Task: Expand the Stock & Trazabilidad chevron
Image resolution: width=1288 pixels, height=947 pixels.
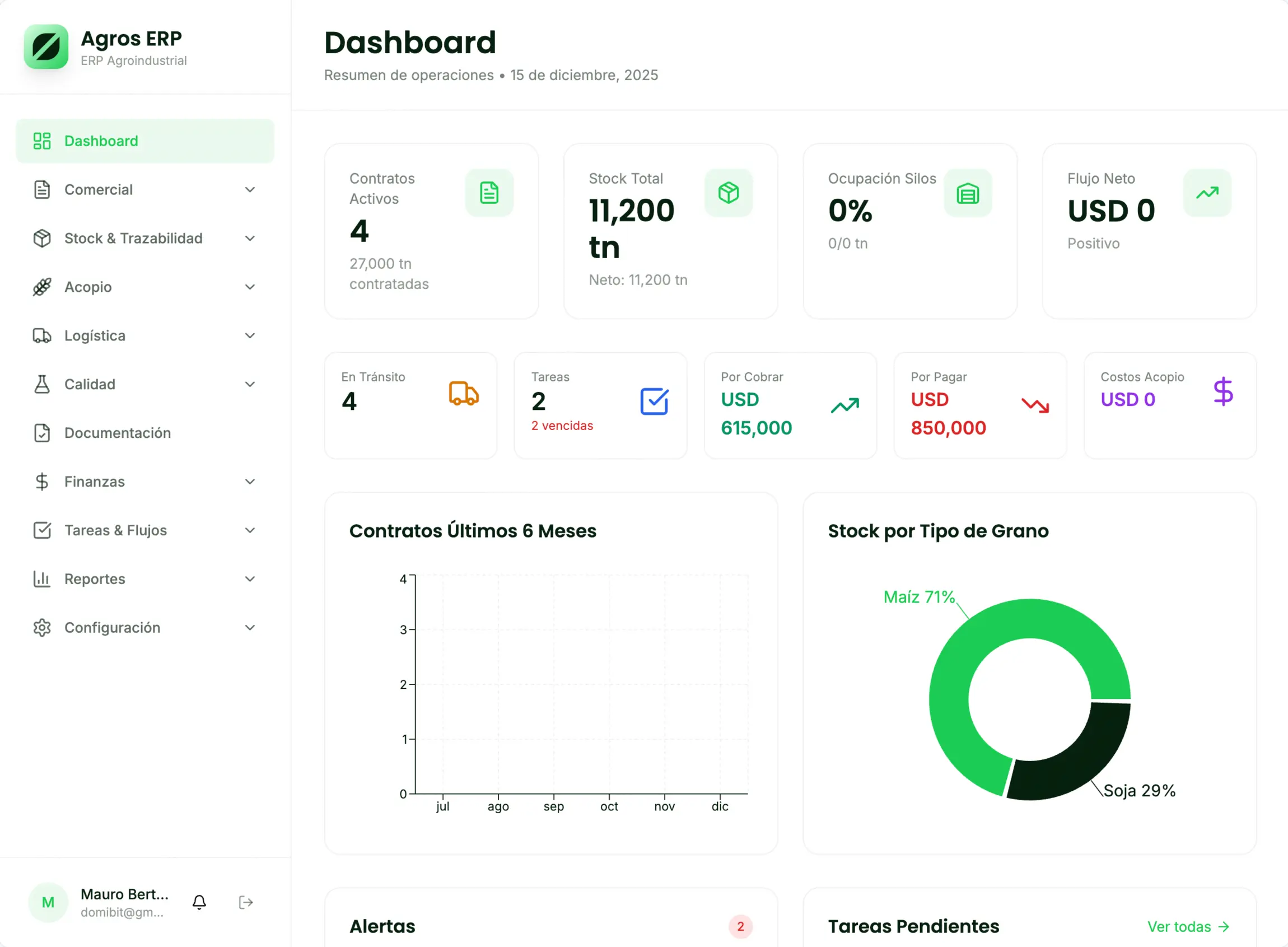Action: pos(250,239)
